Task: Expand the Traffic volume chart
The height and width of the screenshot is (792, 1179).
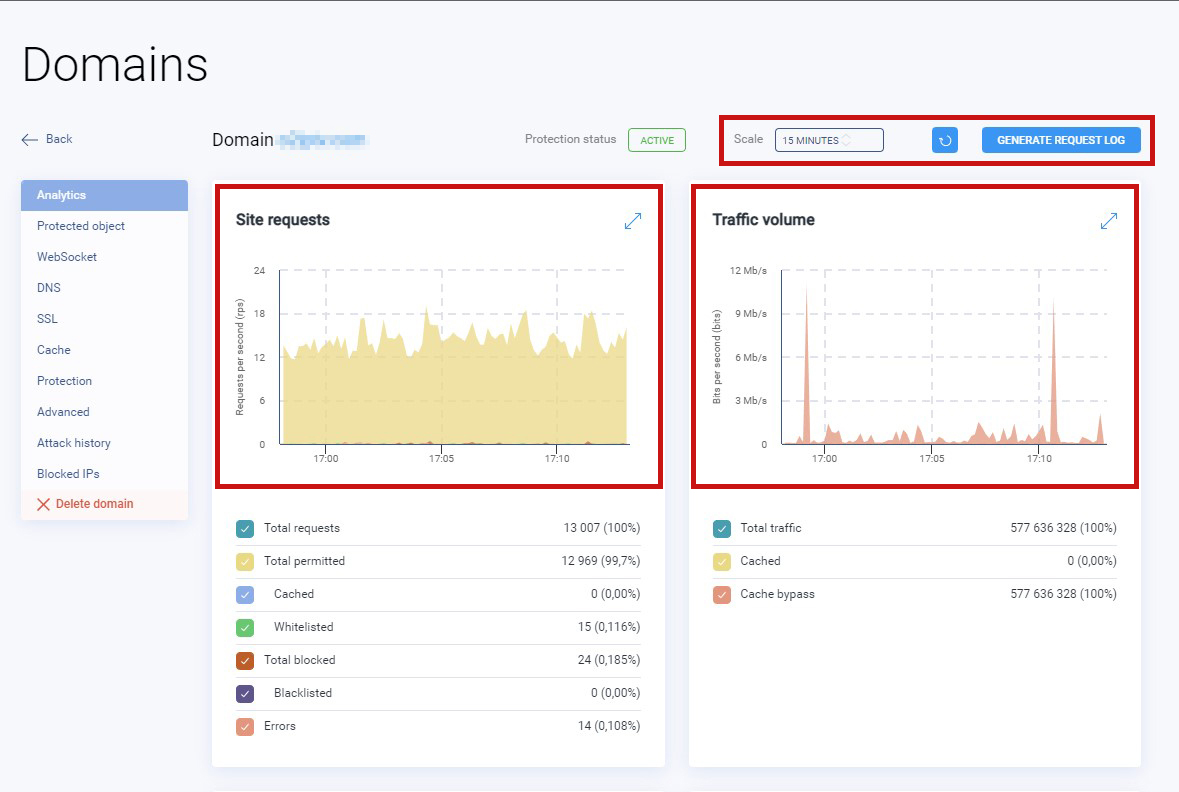Action: coord(1109,221)
